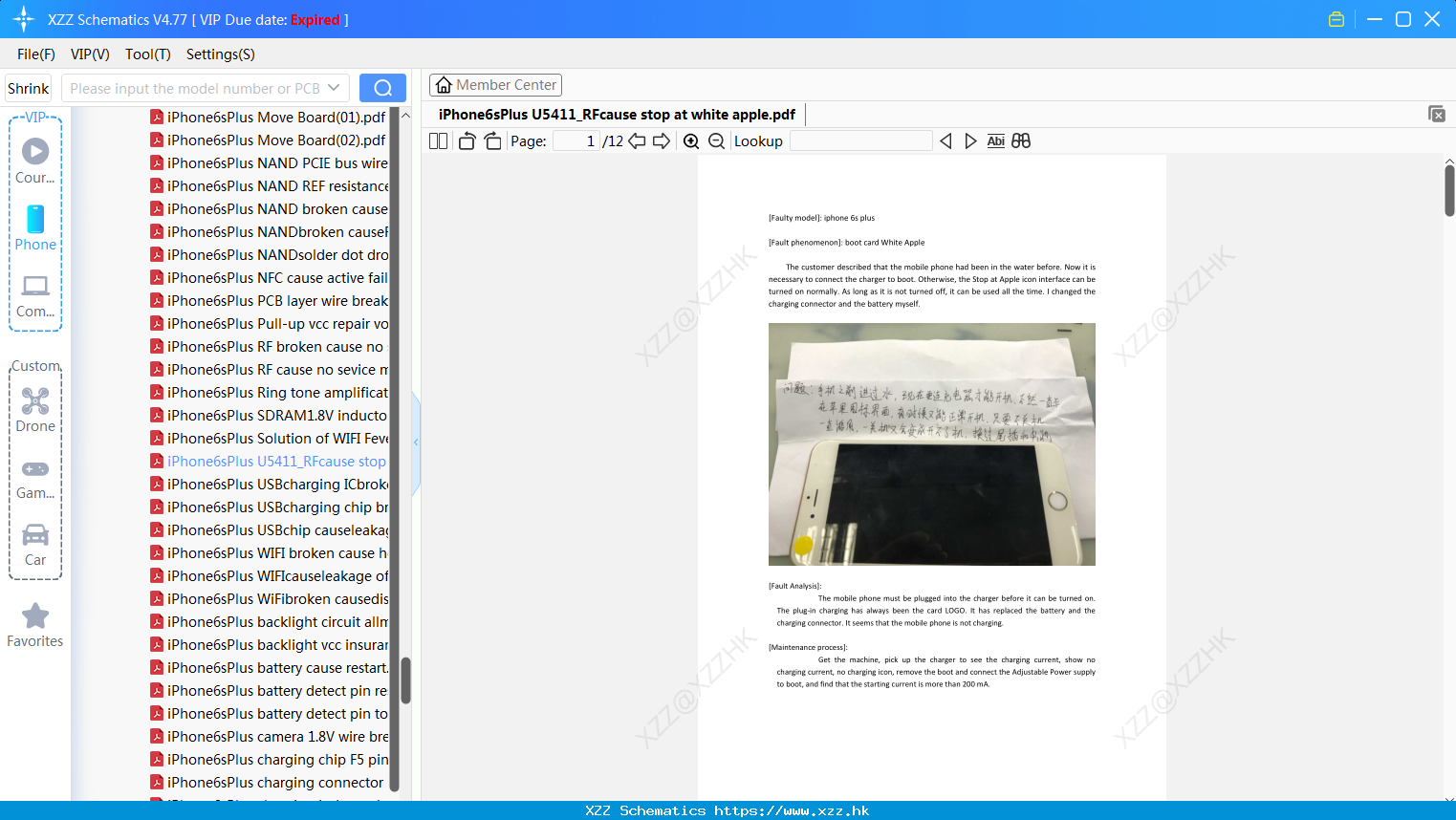Click the Shrink button
The image size is (1456, 820).
pos(29,88)
